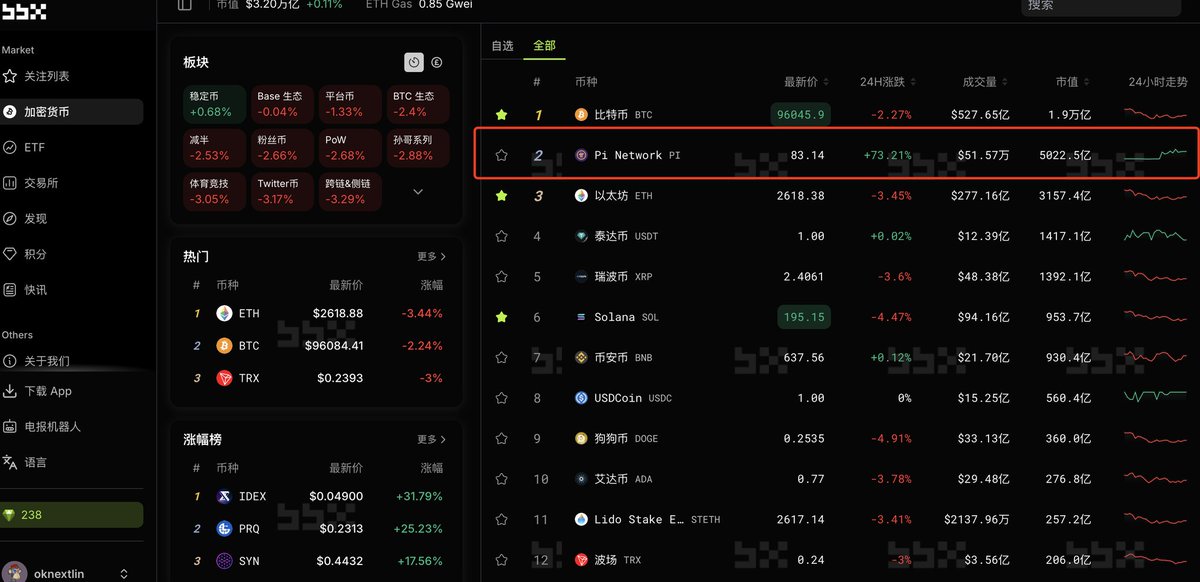
Task: Click IDEX icon in 涨幅榜
Action: coord(224,496)
